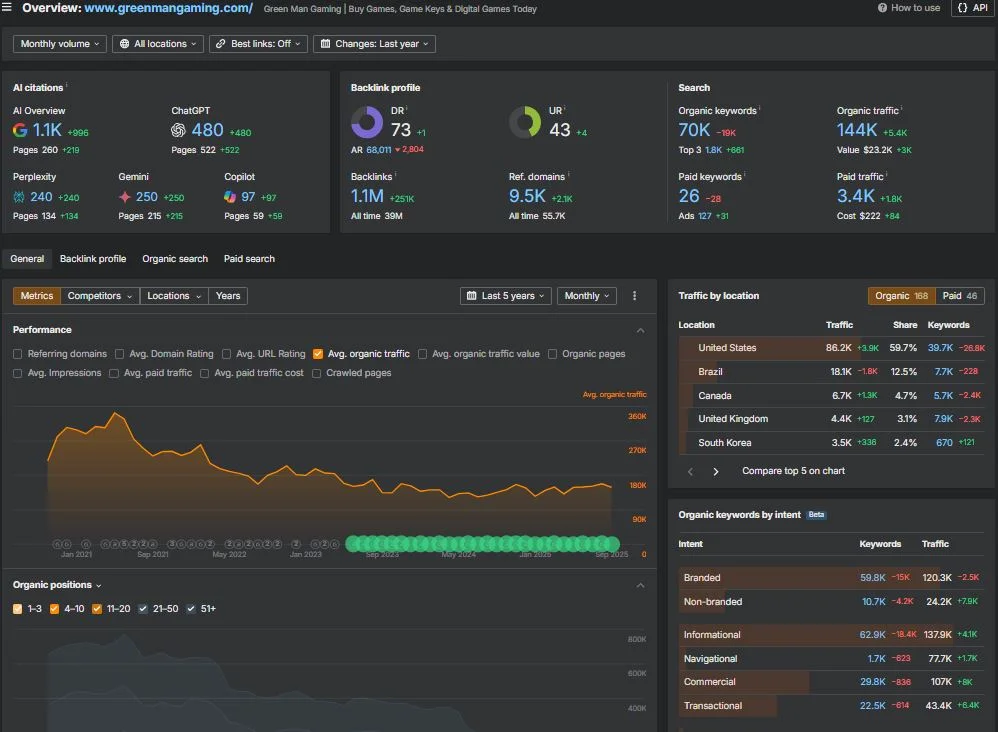
Task: Open the How to use help
Action: tap(908, 8)
